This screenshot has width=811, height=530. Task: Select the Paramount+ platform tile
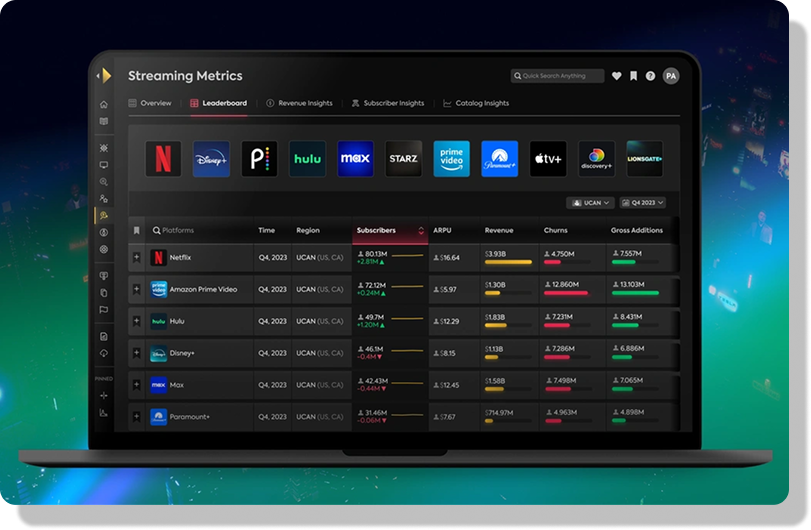coord(500,159)
